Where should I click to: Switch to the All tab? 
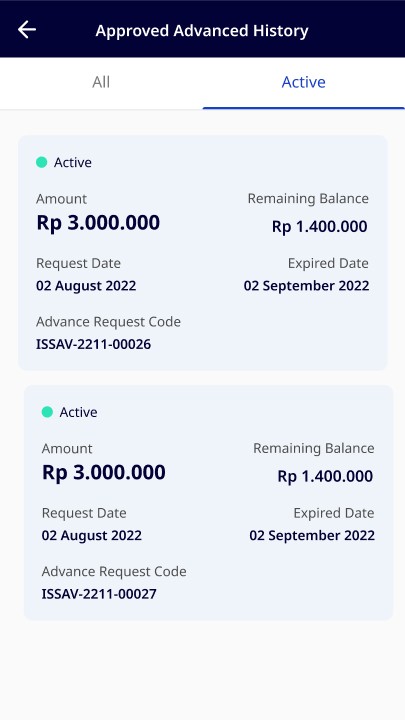tap(101, 82)
